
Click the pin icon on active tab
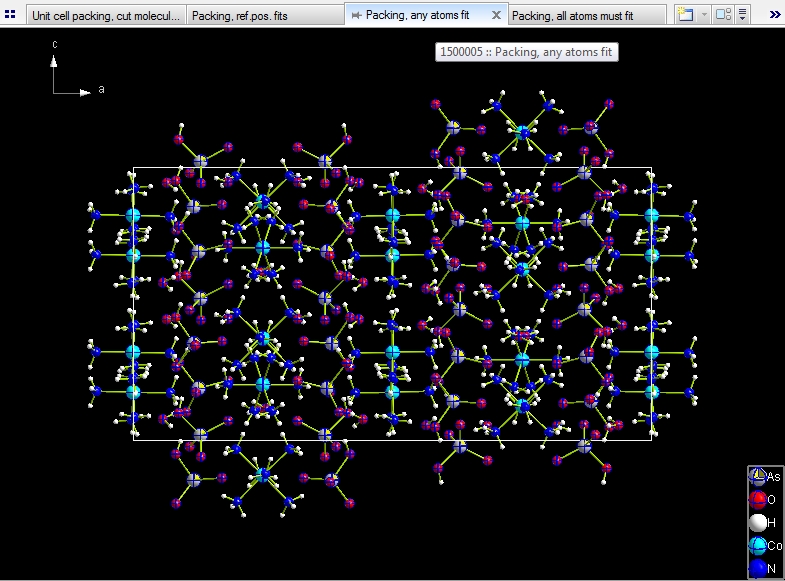pyautogui.click(x=356, y=16)
